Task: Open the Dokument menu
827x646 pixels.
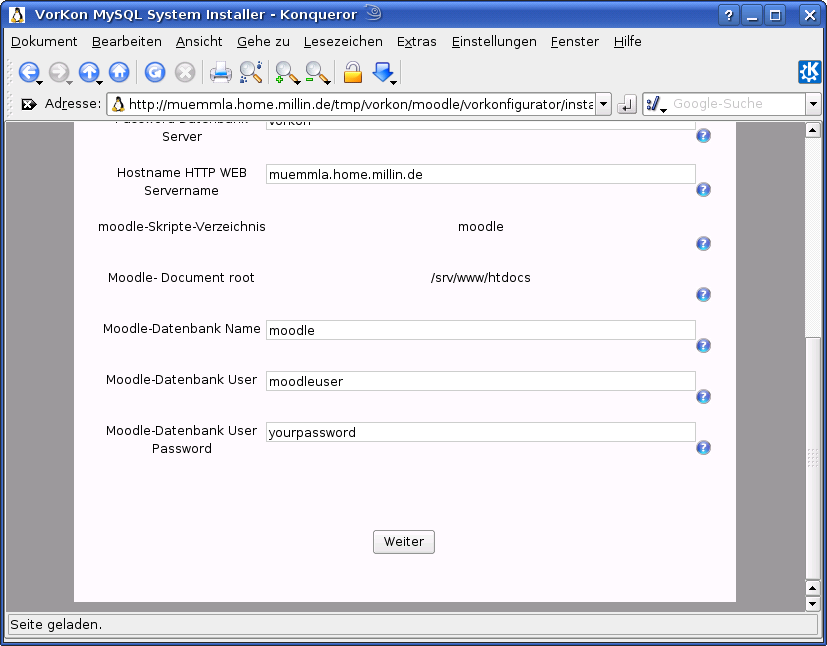Action: (44, 41)
